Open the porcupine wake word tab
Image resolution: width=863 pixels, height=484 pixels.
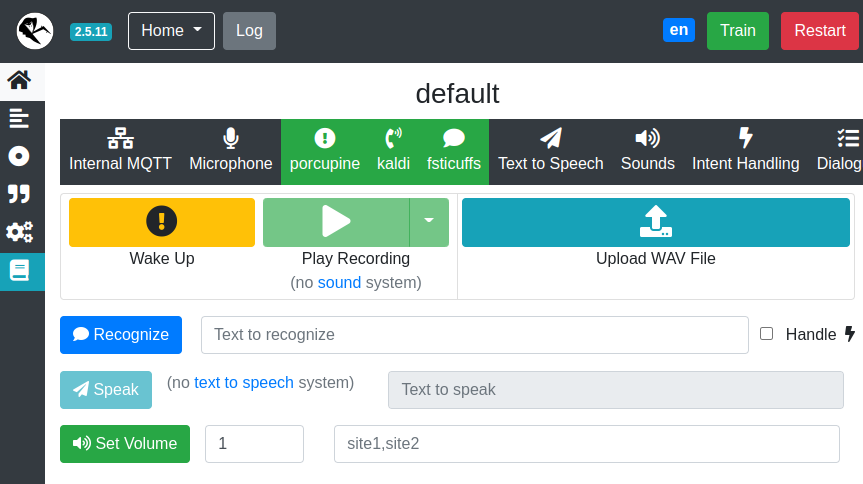(324, 152)
